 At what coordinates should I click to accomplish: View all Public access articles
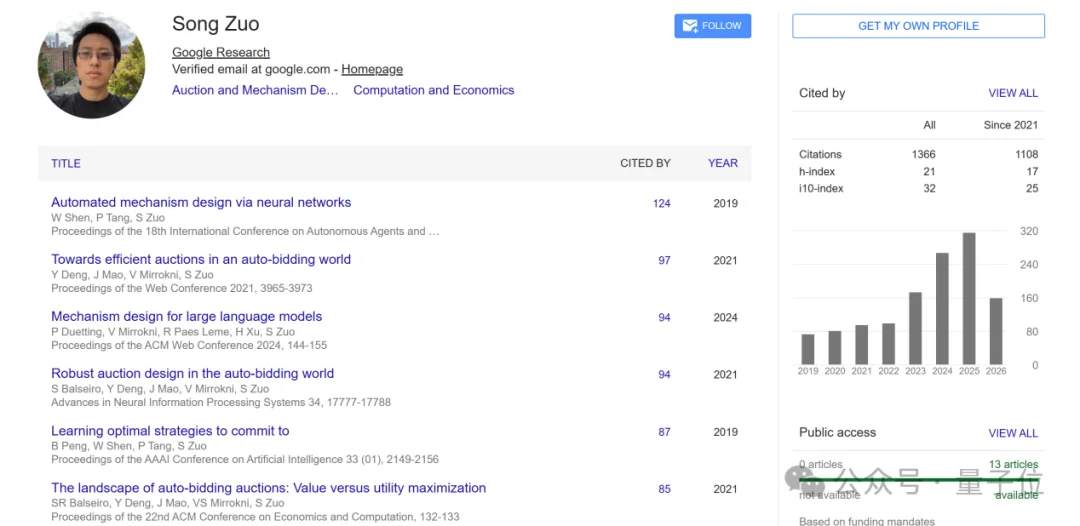click(1013, 433)
